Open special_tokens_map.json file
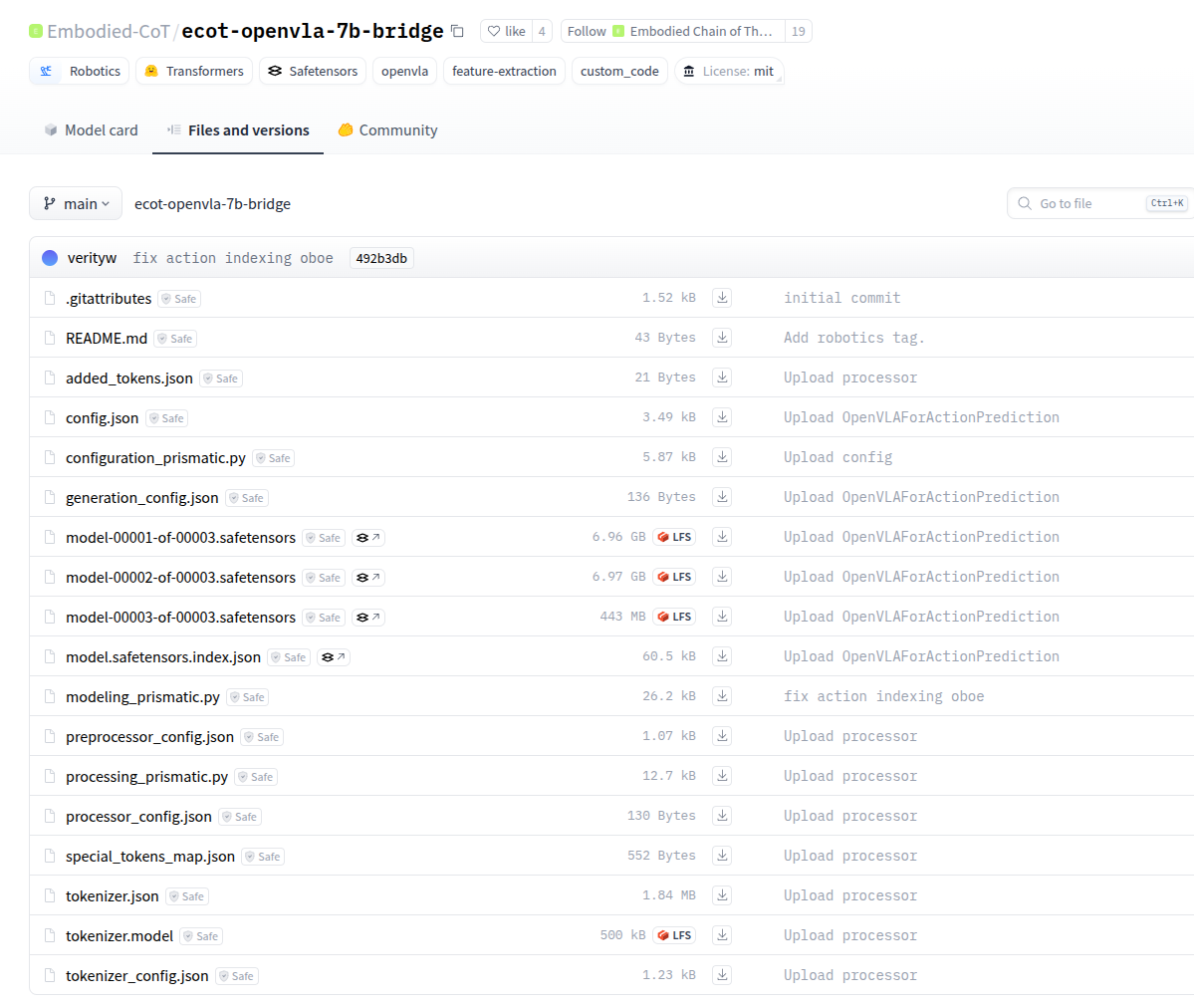The width and height of the screenshot is (1194, 1008). coord(150,857)
